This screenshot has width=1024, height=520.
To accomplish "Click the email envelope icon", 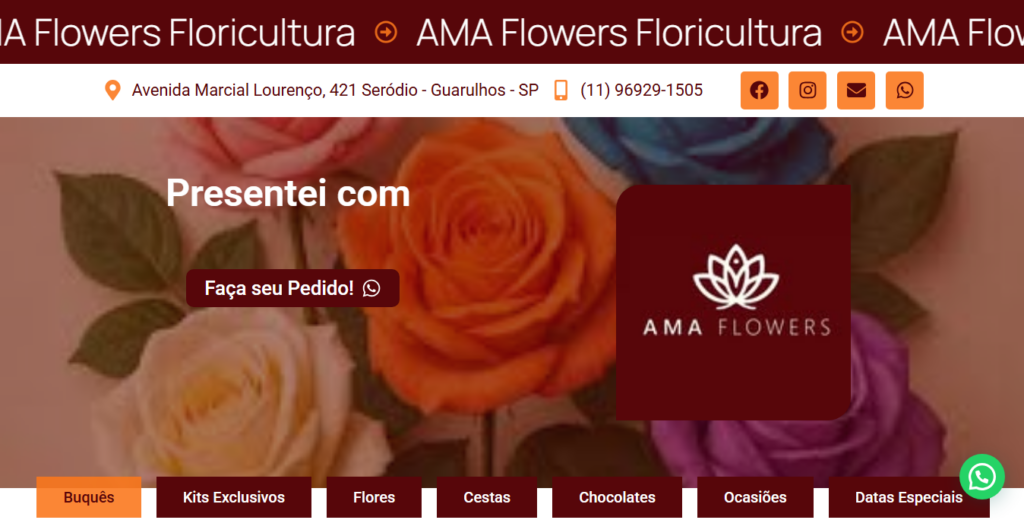I will (856, 90).
